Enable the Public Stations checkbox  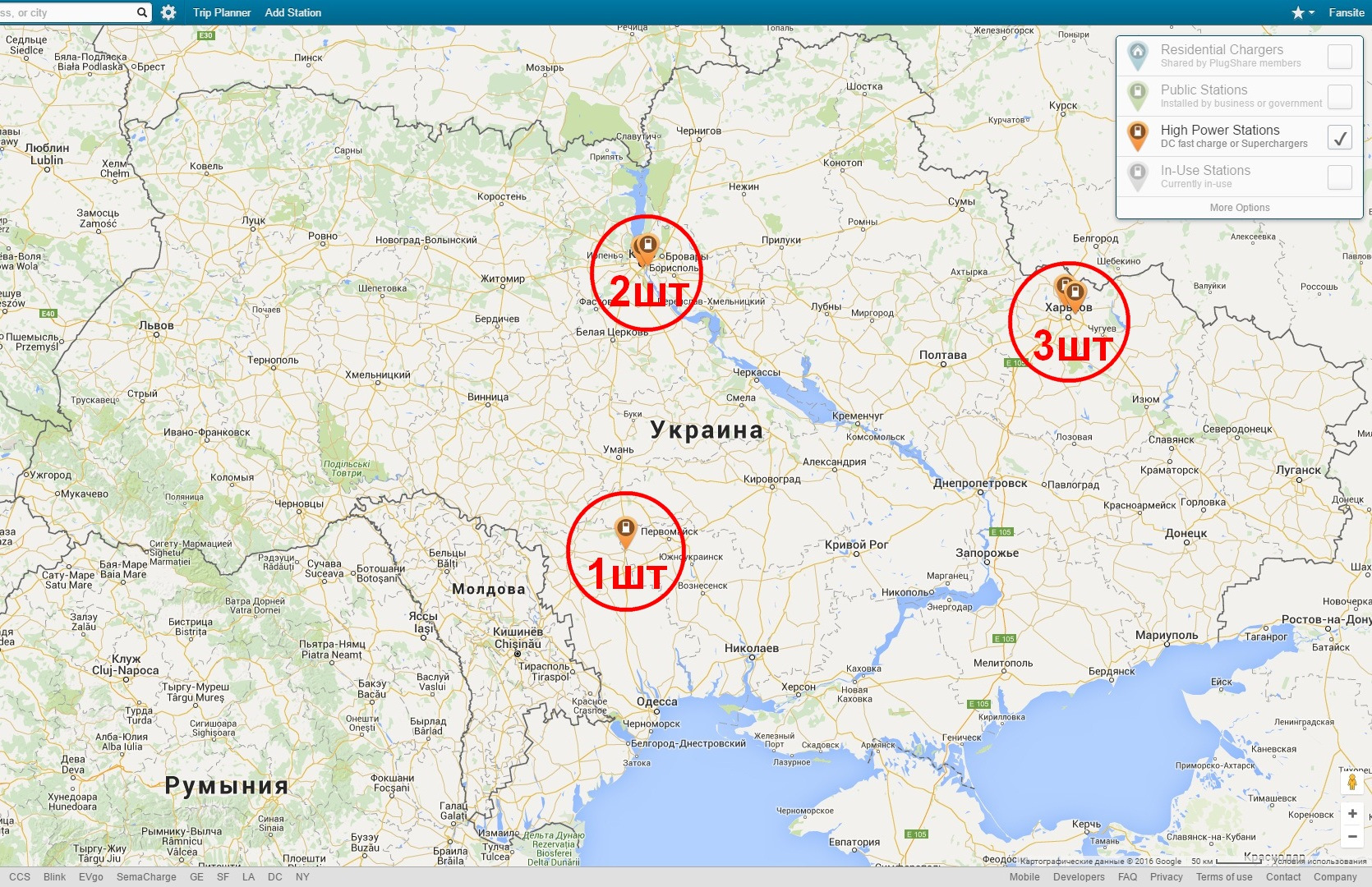(1339, 97)
